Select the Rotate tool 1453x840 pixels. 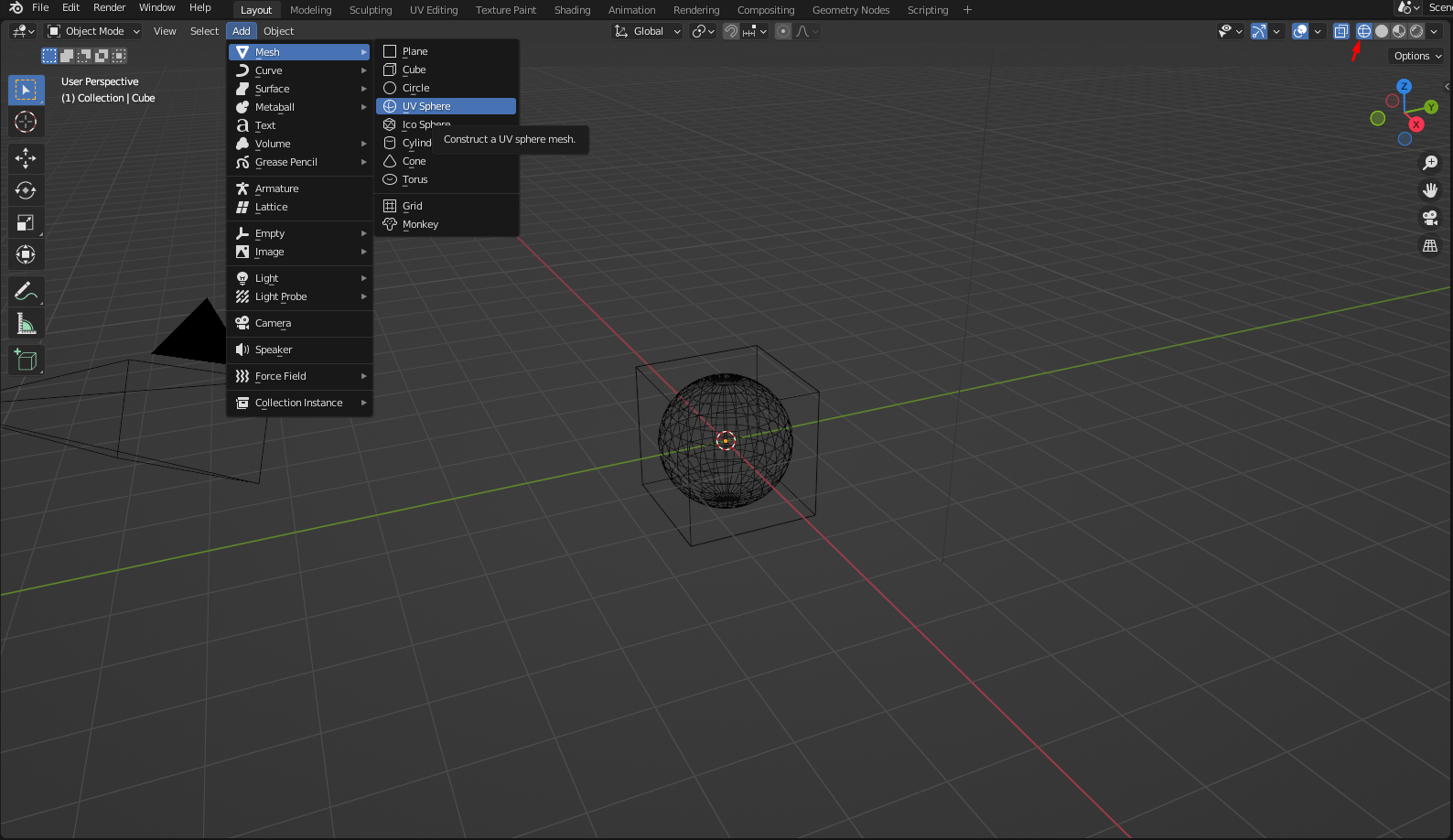tap(26, 190)
